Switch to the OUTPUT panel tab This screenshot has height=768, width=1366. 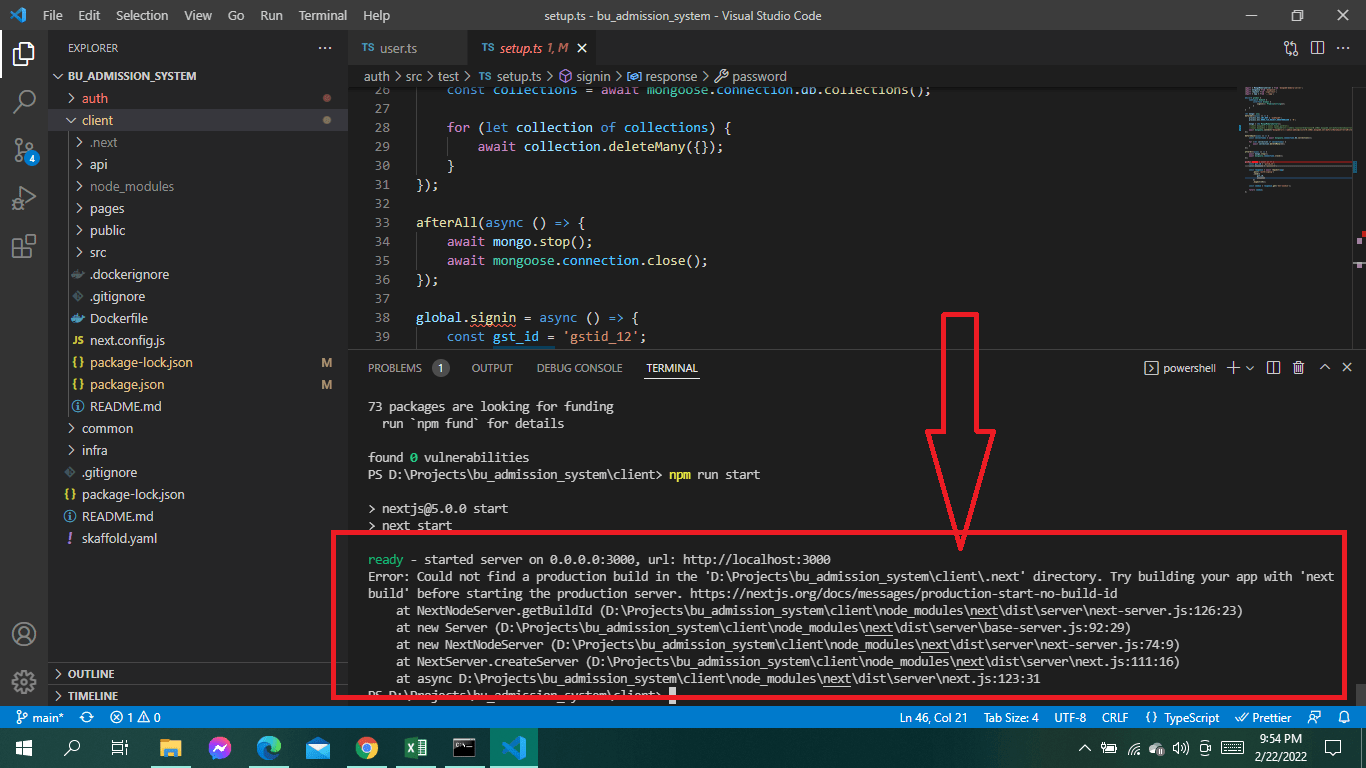[x=492, y=368]
